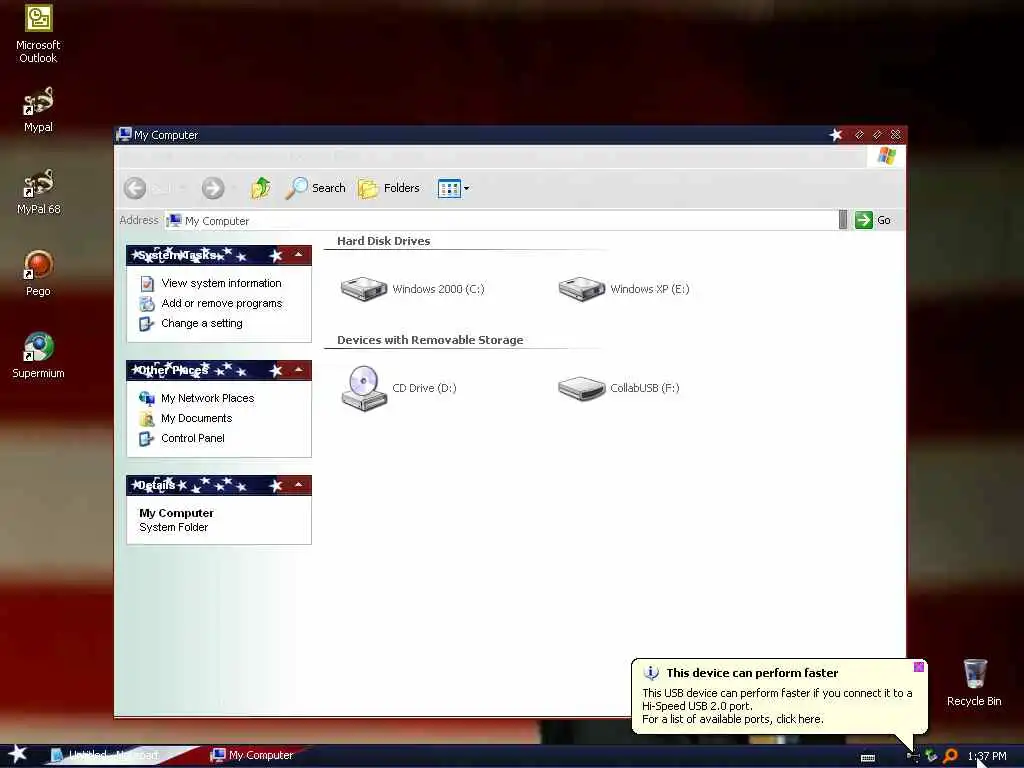Viewport: 1024px width, 768px height.
Task: Click the Go button
Action: coord(873,220)
